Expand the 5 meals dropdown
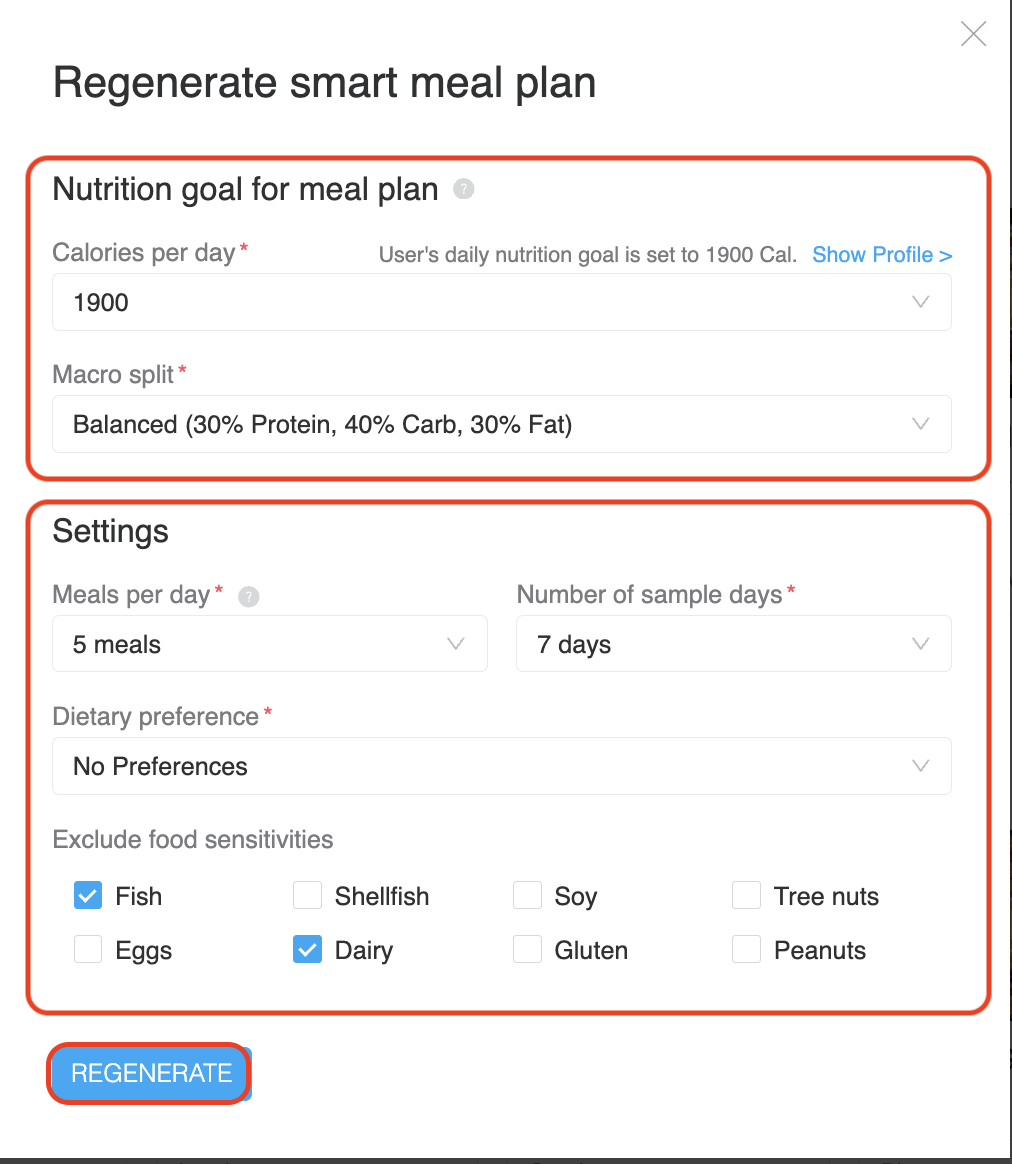The height and width of the screenshot is (1164, 1012). (270, 644)
